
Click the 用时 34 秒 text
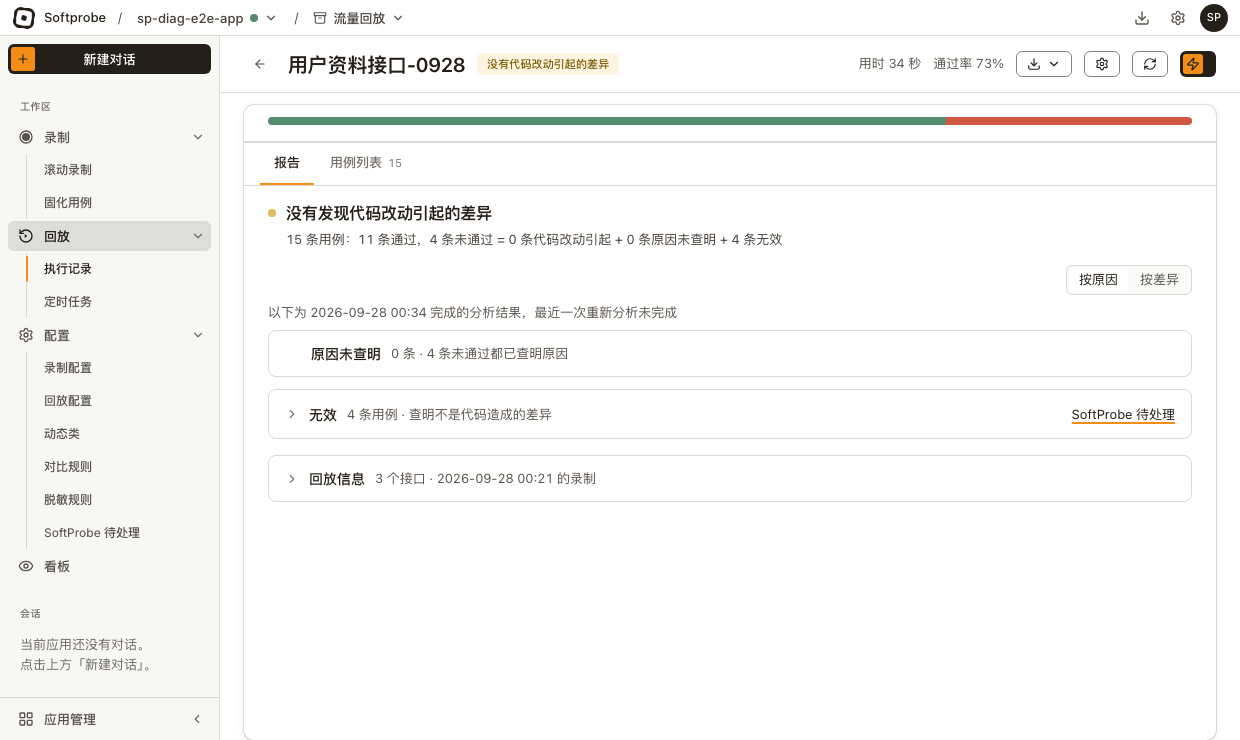889,64
